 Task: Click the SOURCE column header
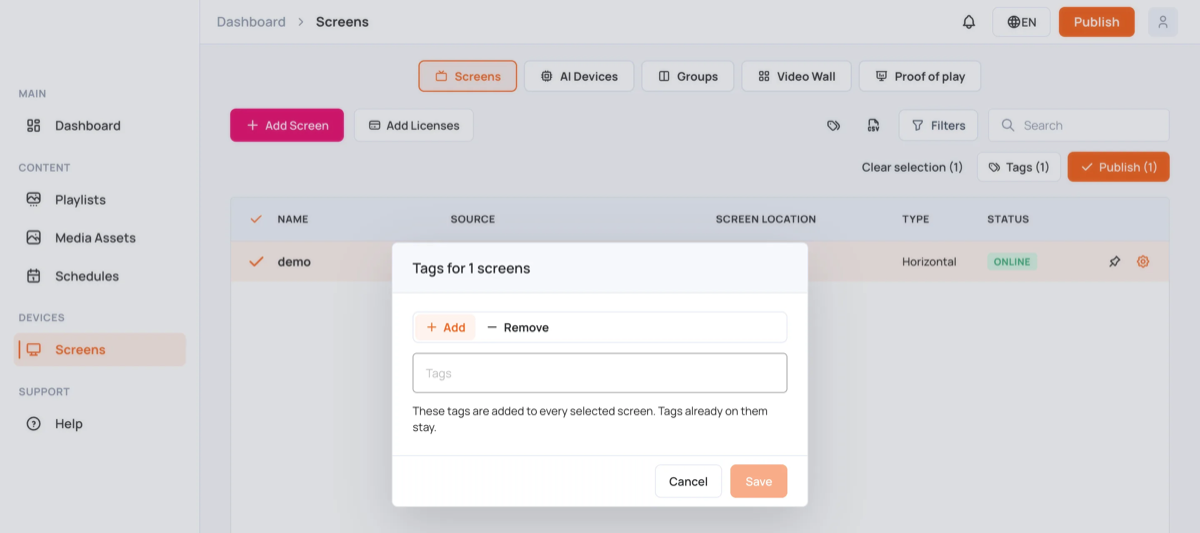coord(473,219)
